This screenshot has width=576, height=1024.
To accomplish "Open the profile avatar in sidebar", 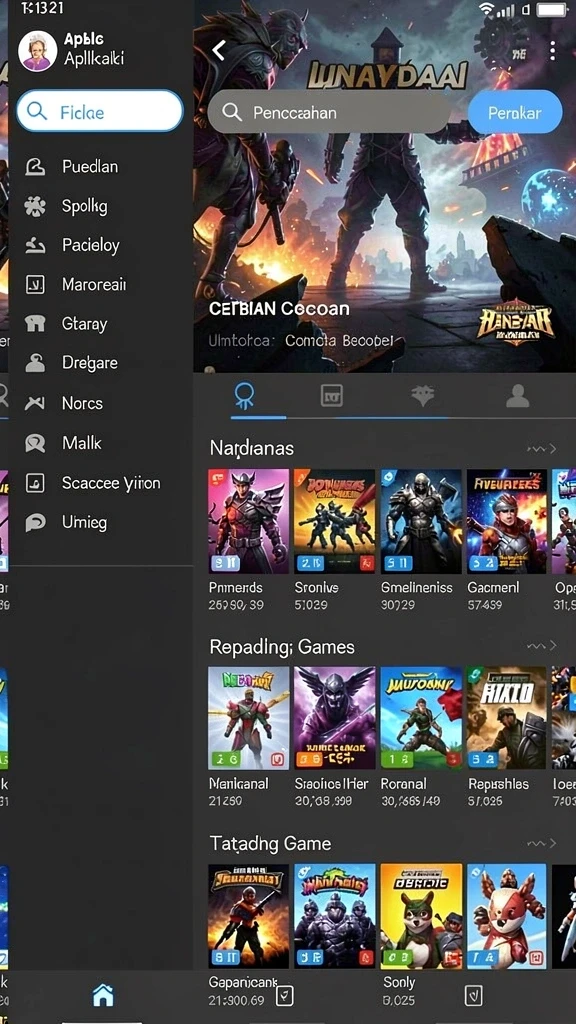I will pyautogui.click(x=37, y=50).
